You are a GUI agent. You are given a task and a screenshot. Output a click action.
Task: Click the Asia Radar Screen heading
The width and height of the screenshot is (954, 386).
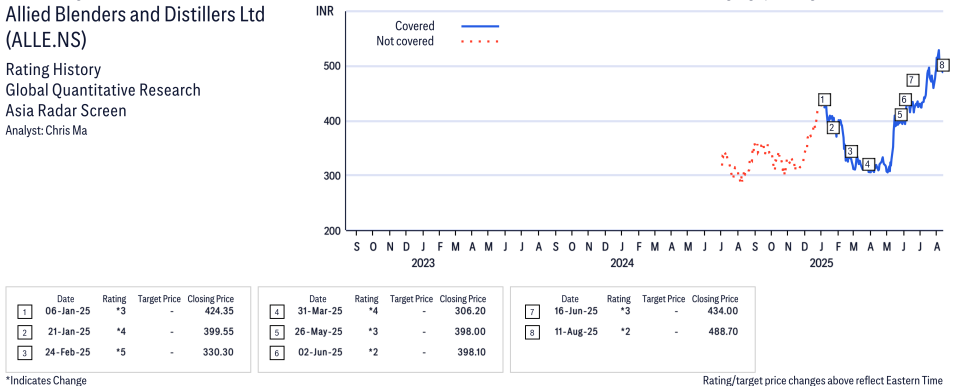66,110
